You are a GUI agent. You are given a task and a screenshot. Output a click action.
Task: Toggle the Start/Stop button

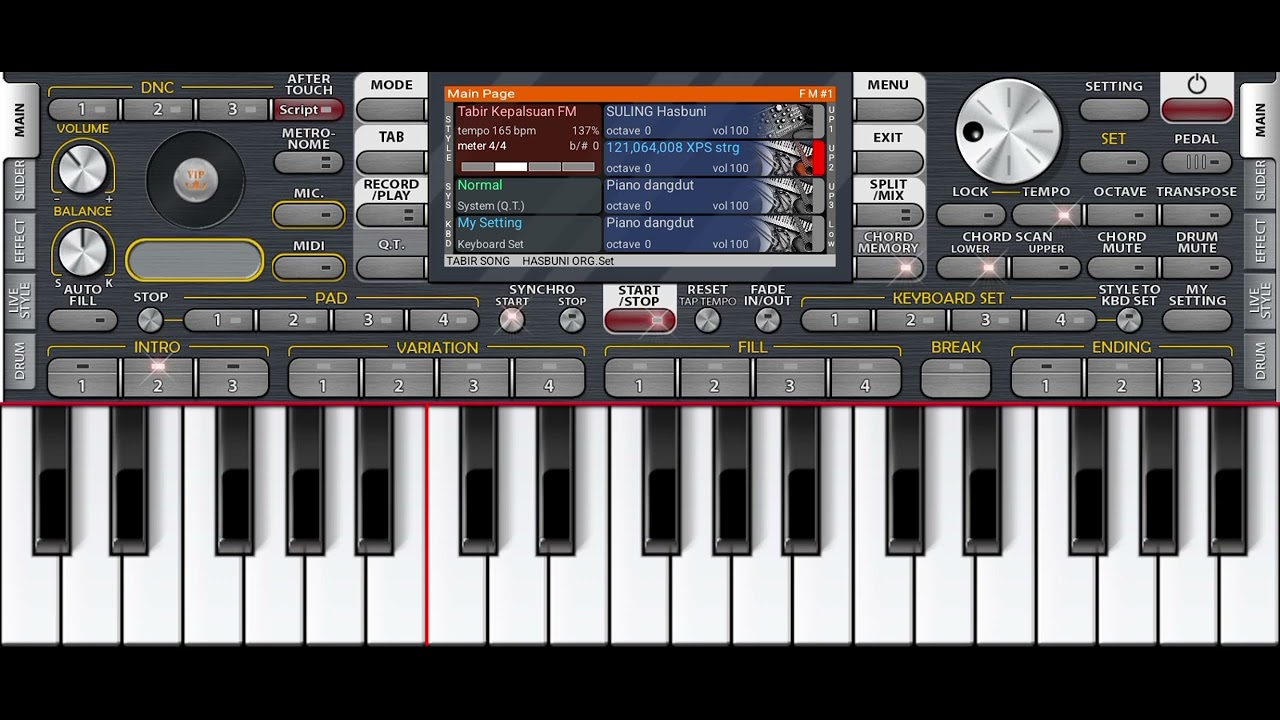pos(640,320)
